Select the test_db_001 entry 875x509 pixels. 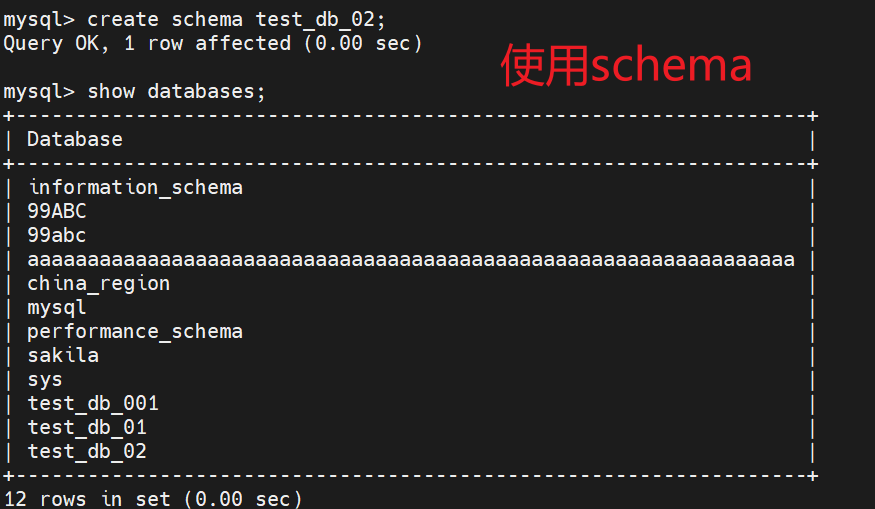click(93, 403)
